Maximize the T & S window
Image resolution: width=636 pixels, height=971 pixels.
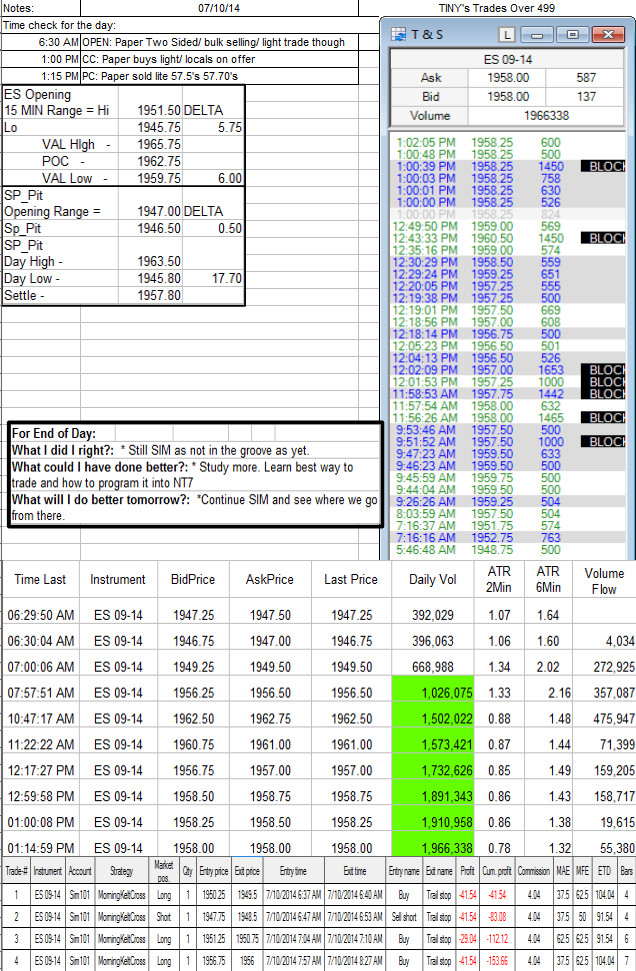tap(572, 35)
